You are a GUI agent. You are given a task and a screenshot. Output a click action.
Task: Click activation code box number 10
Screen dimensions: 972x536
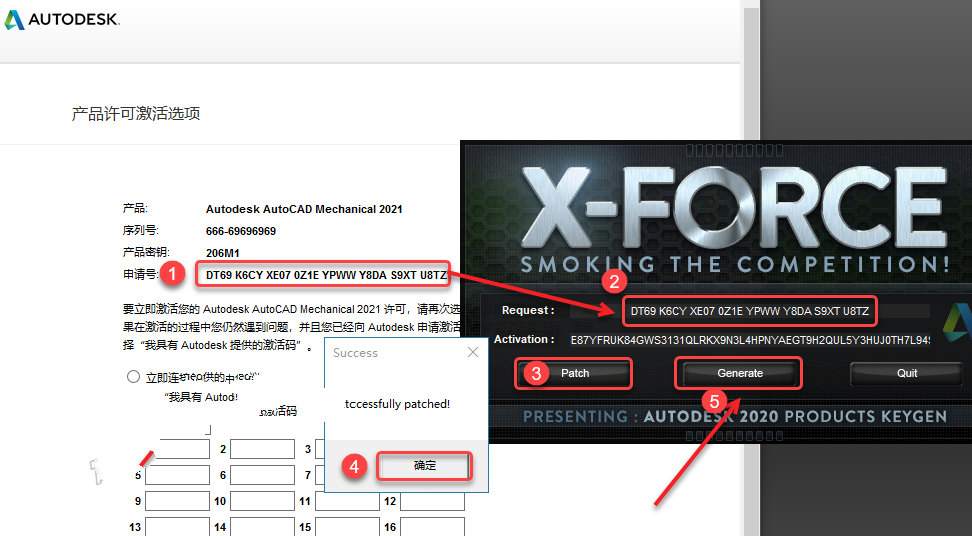pyautogui.click(x=262, y=501)
